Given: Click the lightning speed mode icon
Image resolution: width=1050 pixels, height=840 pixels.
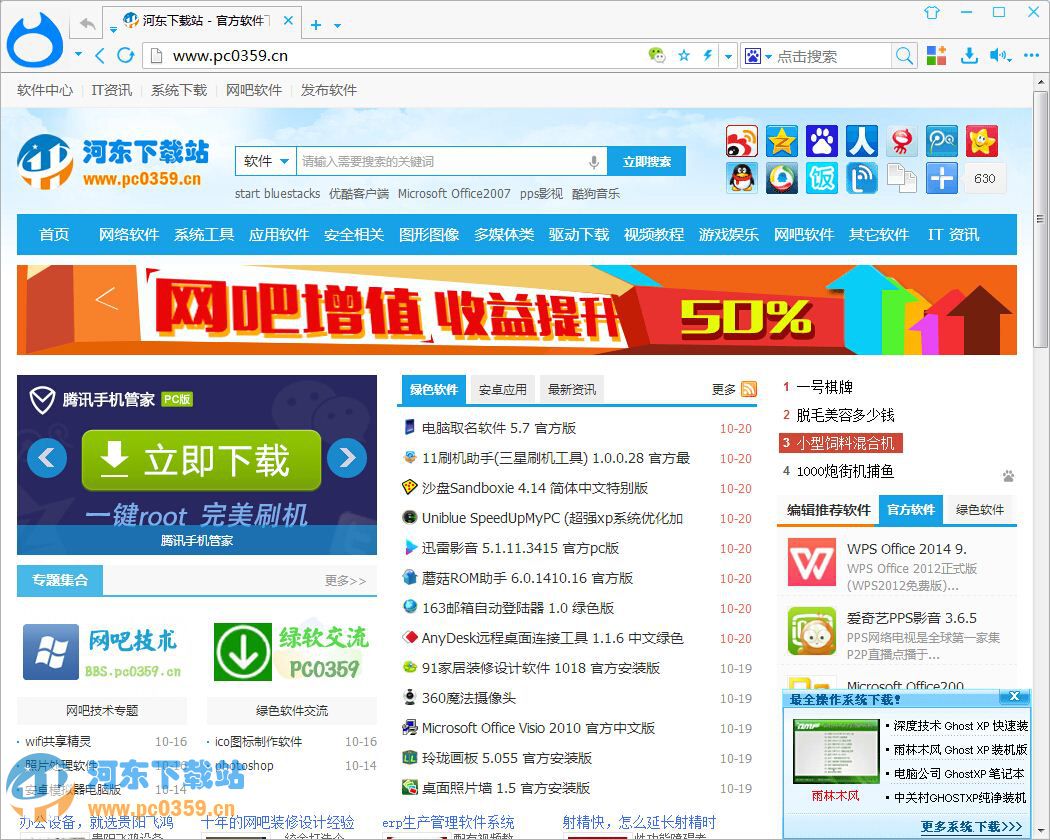Looking at the screenshot, I should 708,56.
